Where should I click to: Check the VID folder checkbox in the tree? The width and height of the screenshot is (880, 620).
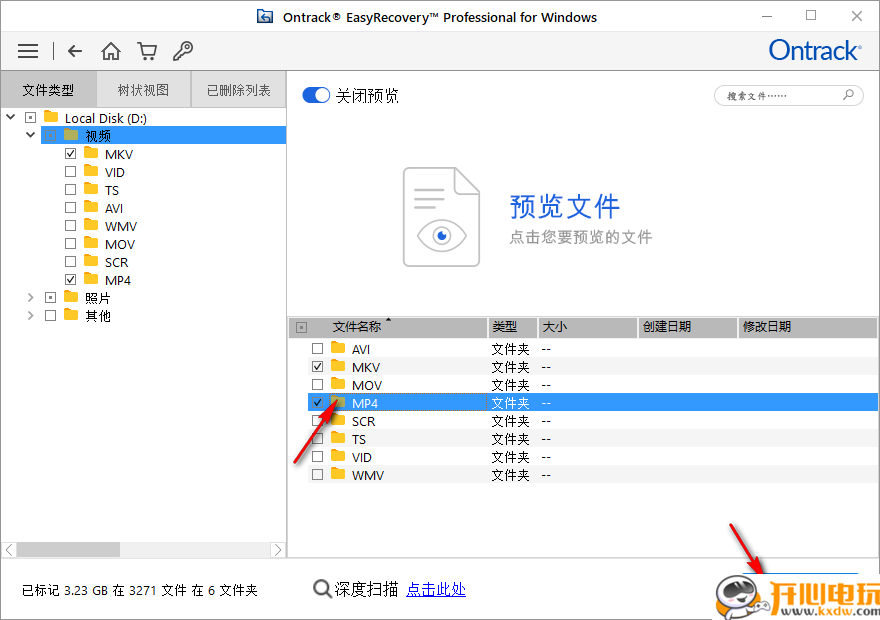point(70,171)
